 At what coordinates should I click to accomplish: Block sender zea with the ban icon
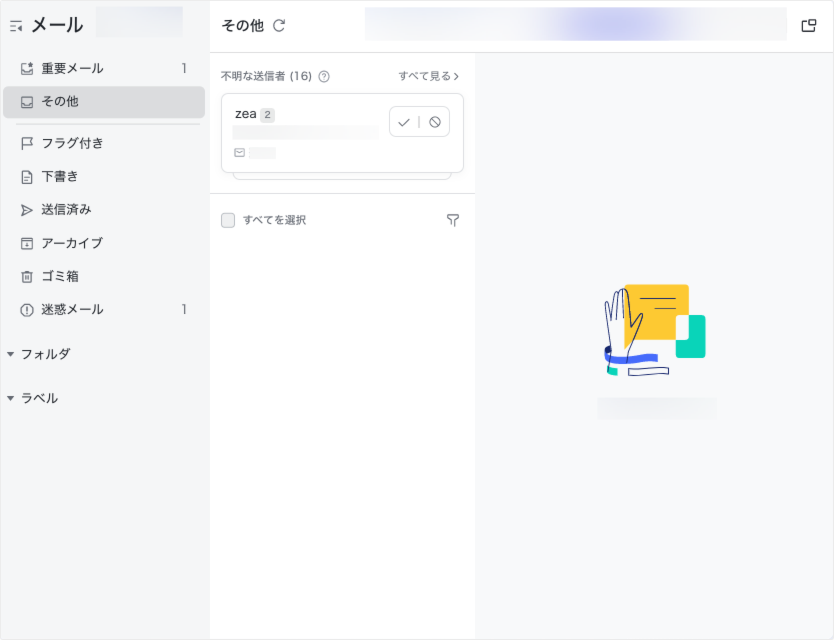click(x=435, y=122)
